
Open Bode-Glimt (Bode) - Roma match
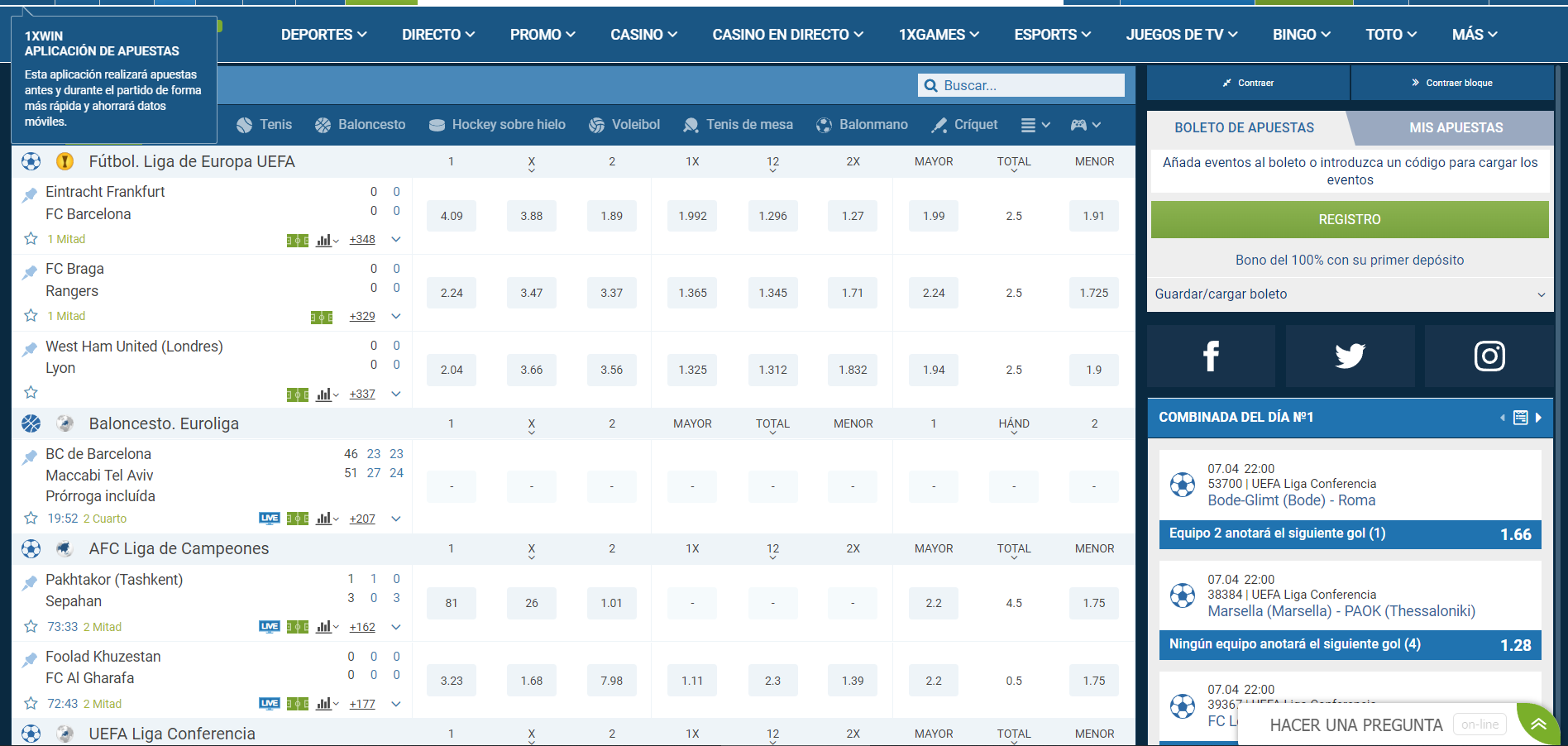pyautogui.click(x=1292, y=500)
